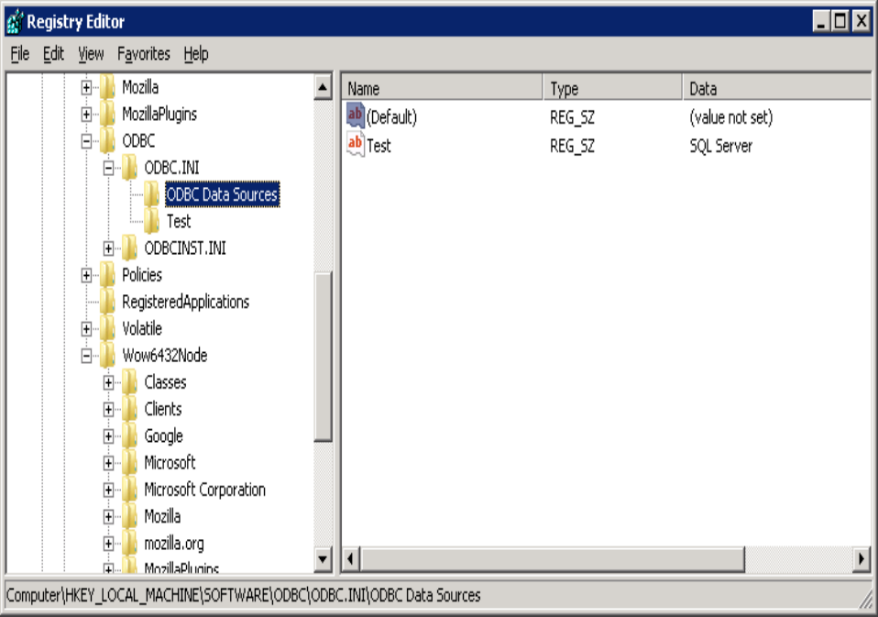Collapse the ODBC.INI key
This screenshot has height=617, width=878.
[109, 168]
